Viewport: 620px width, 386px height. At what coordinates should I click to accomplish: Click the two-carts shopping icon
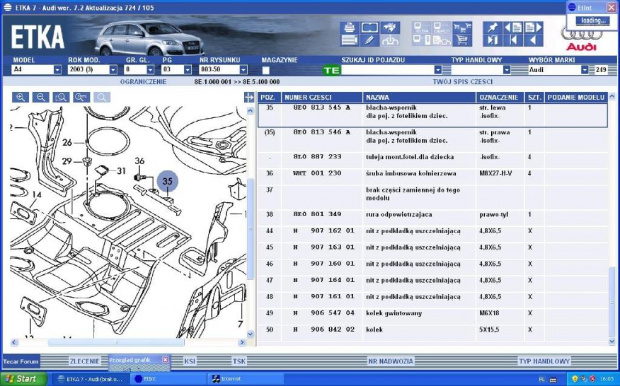pyautogui.click(x=462, y=28)
